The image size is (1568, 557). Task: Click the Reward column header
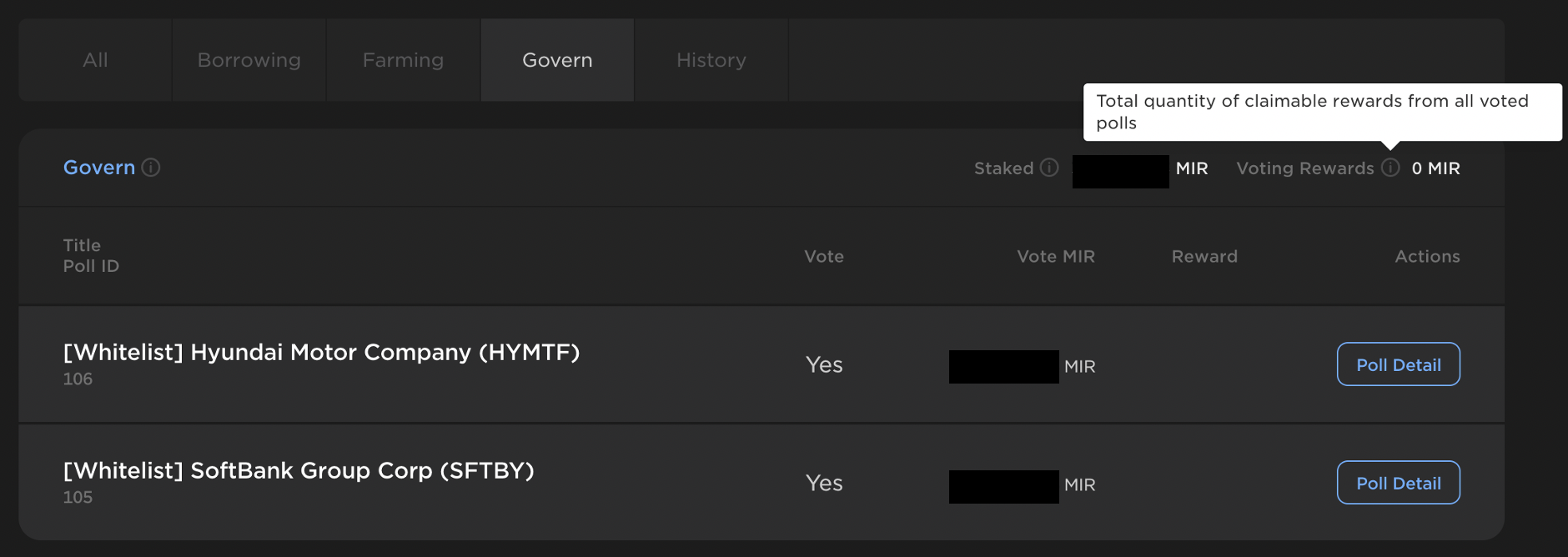1204,256
